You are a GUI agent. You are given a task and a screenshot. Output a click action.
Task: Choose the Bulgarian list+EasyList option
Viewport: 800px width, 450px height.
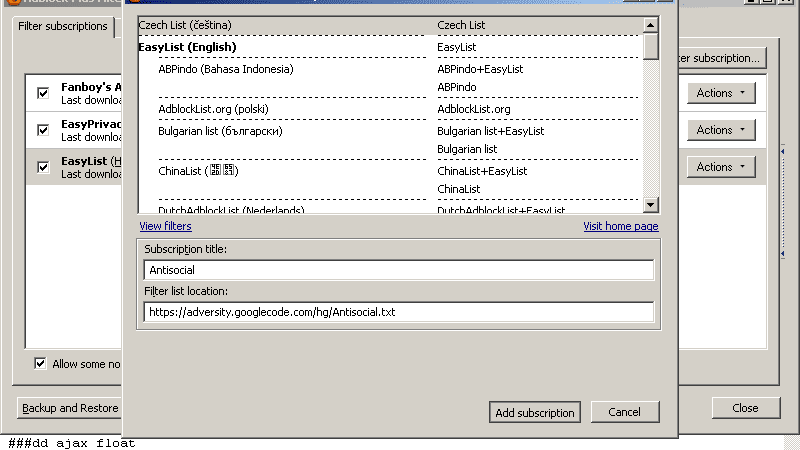pos(490,131)
